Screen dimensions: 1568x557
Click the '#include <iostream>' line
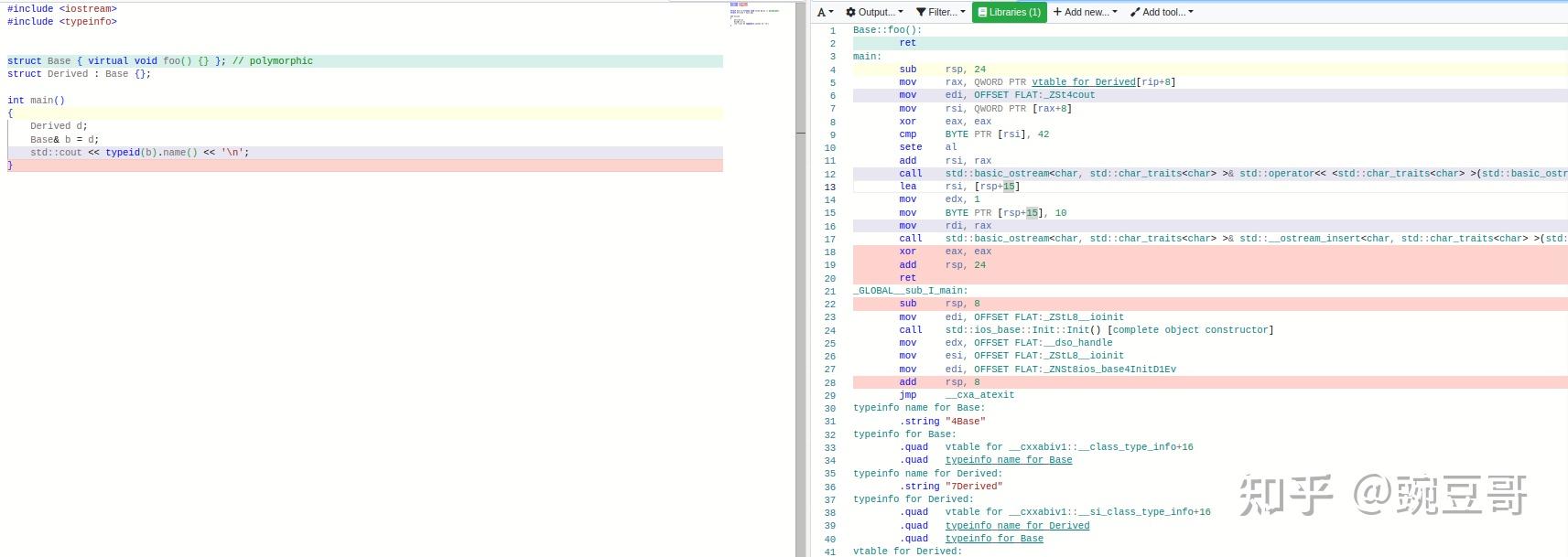(62, 9)
